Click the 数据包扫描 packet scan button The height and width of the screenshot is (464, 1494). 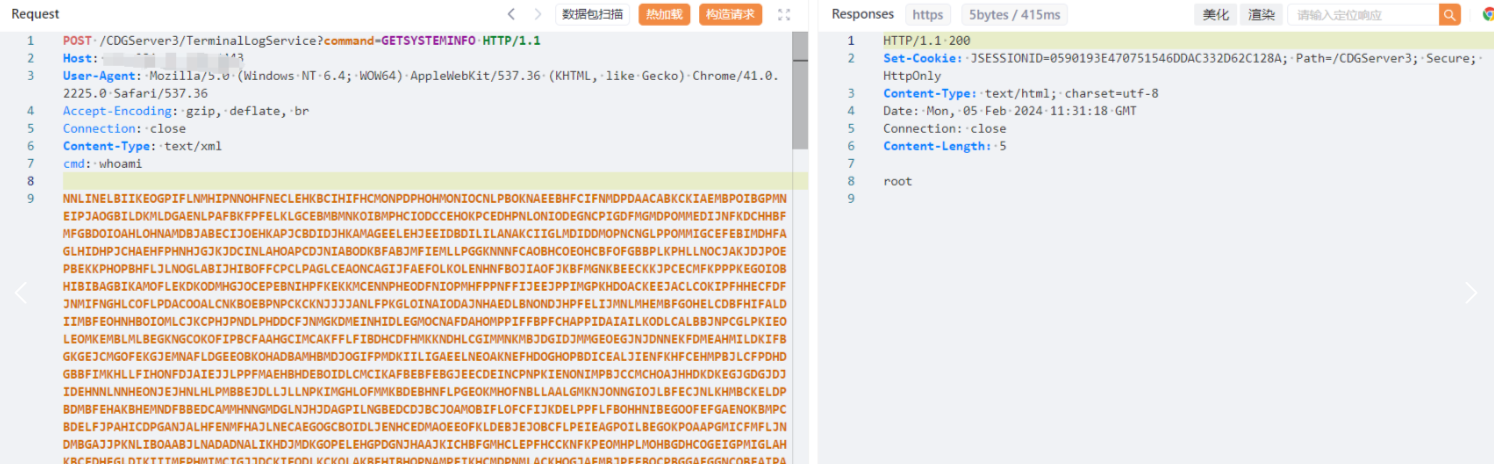592,14
